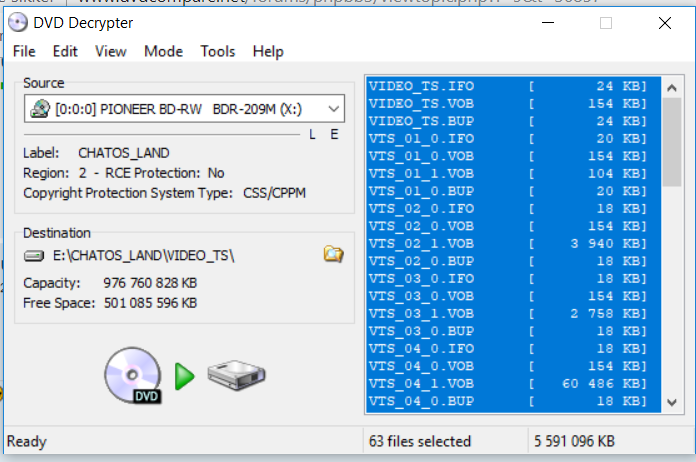Open the View menu

pos(111,51)
